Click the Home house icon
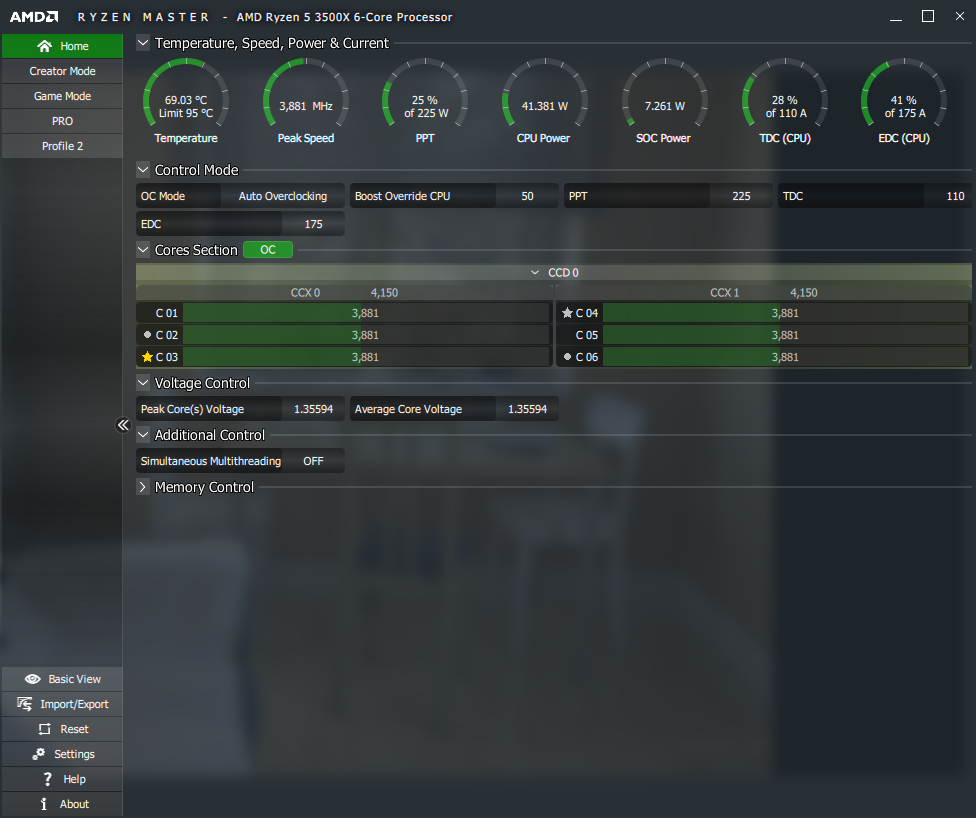Screen dimensions: 976x818 click(44, 46)
